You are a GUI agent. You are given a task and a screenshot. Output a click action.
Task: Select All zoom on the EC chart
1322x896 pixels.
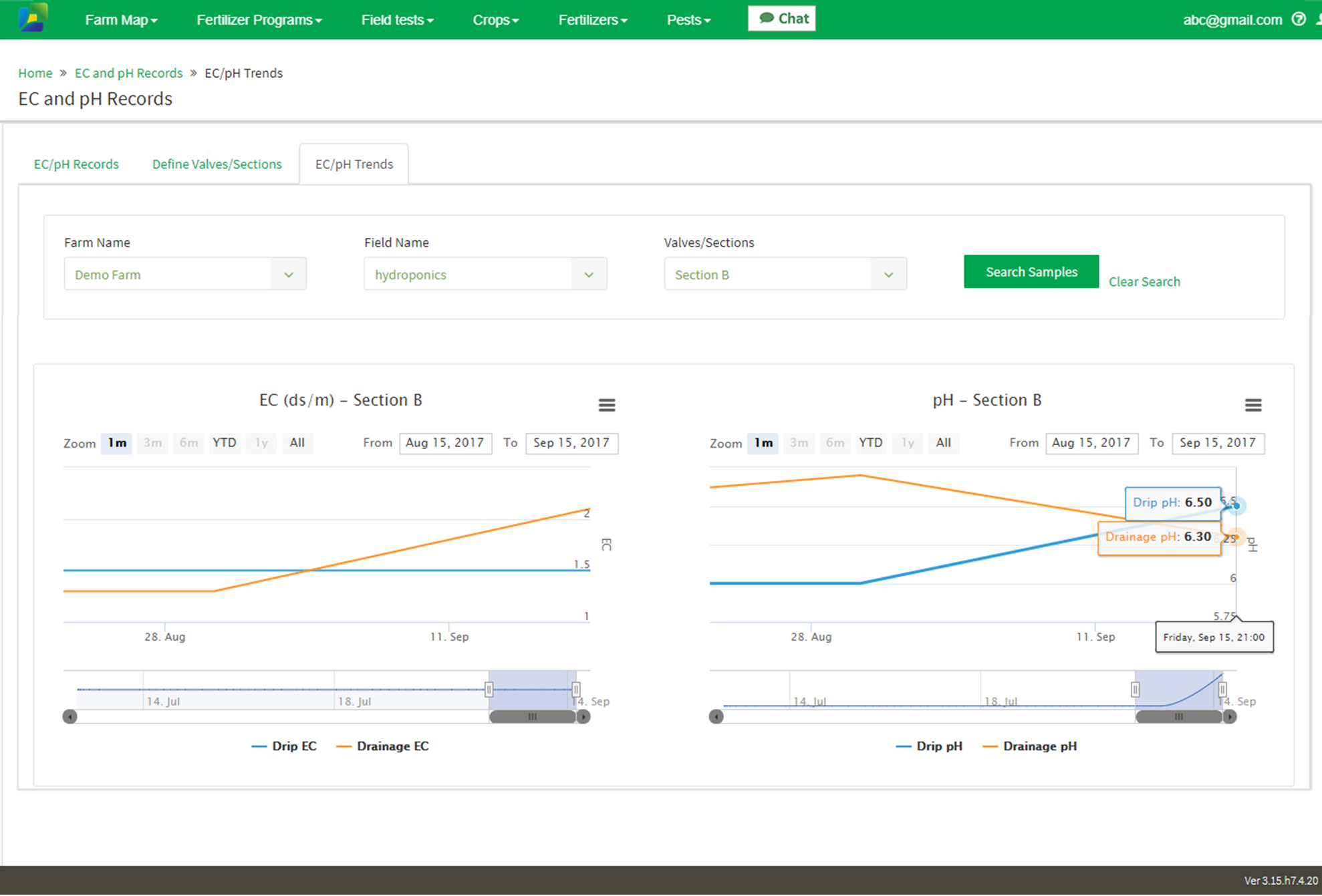(x=297, y=443)
